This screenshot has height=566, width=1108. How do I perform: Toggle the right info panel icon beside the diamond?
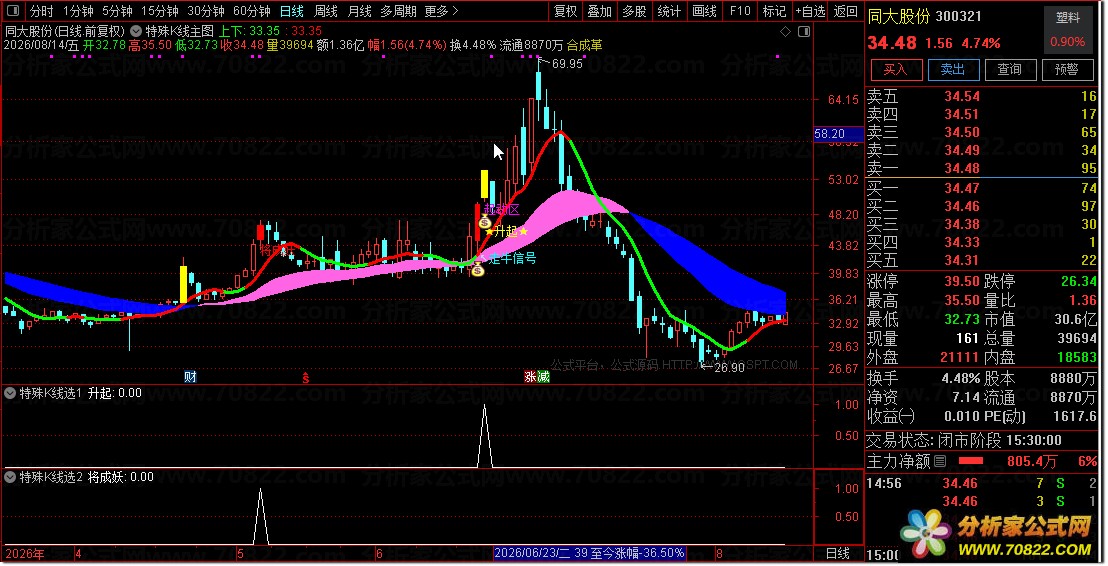[x=804, y=32]
